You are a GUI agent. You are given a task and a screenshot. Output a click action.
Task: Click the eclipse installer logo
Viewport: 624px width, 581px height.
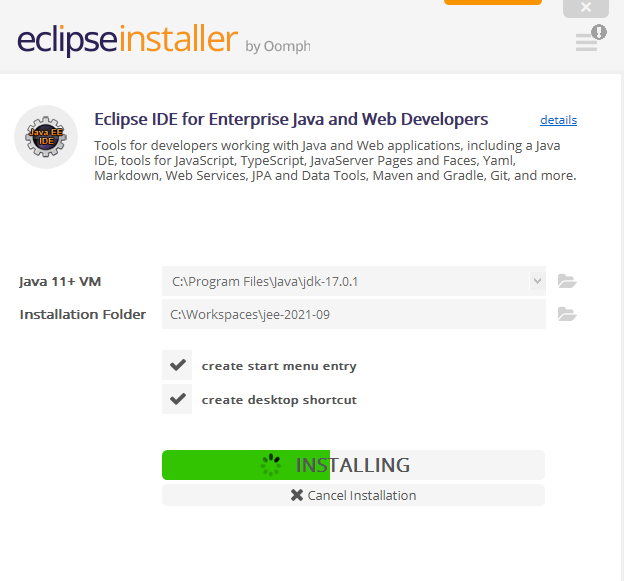pyautogui.click(x=127, y=39)
